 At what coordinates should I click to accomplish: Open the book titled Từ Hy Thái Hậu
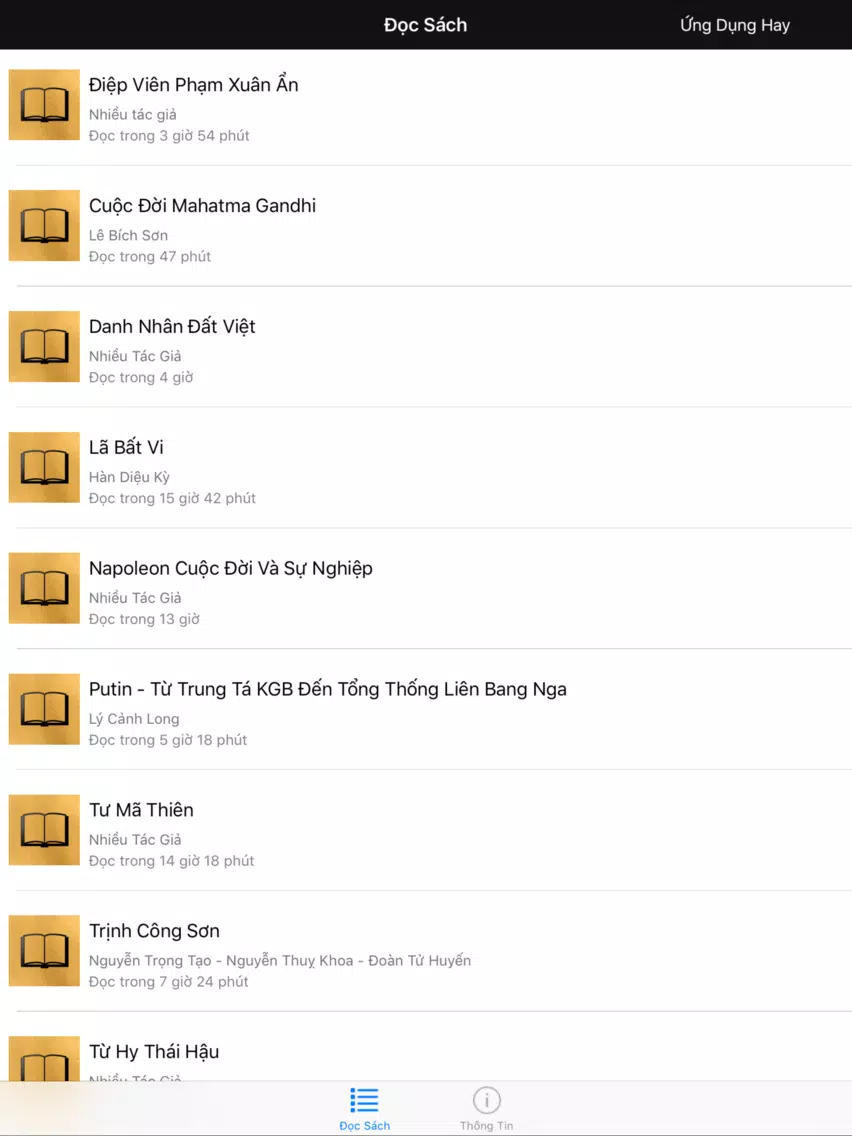pyautogui.click(x=154, y=1051)
